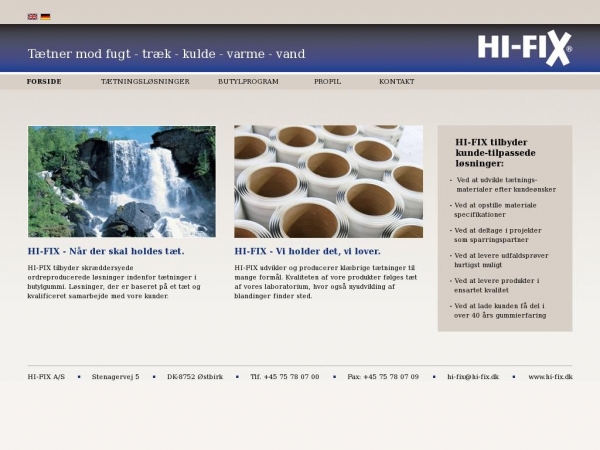Click sidebar heading 'HI-FIX tilbyder kunde-tilpassede løsninger:'

pyautogui.click(x=495, y=153)
